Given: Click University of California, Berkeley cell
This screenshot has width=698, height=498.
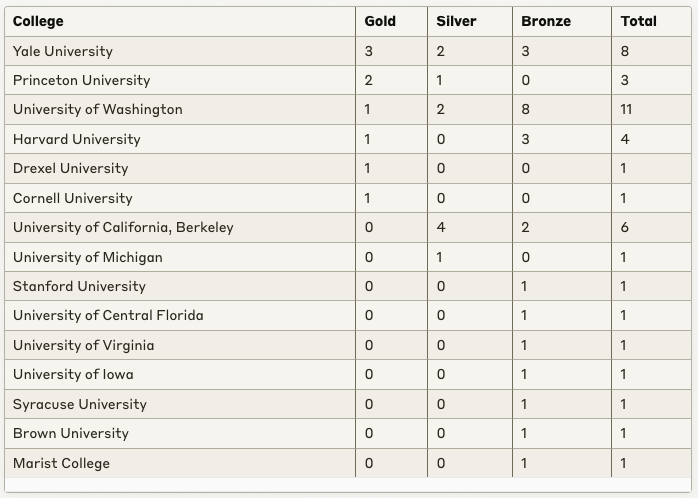Looking at the screenshot, I should click(180, 227).
